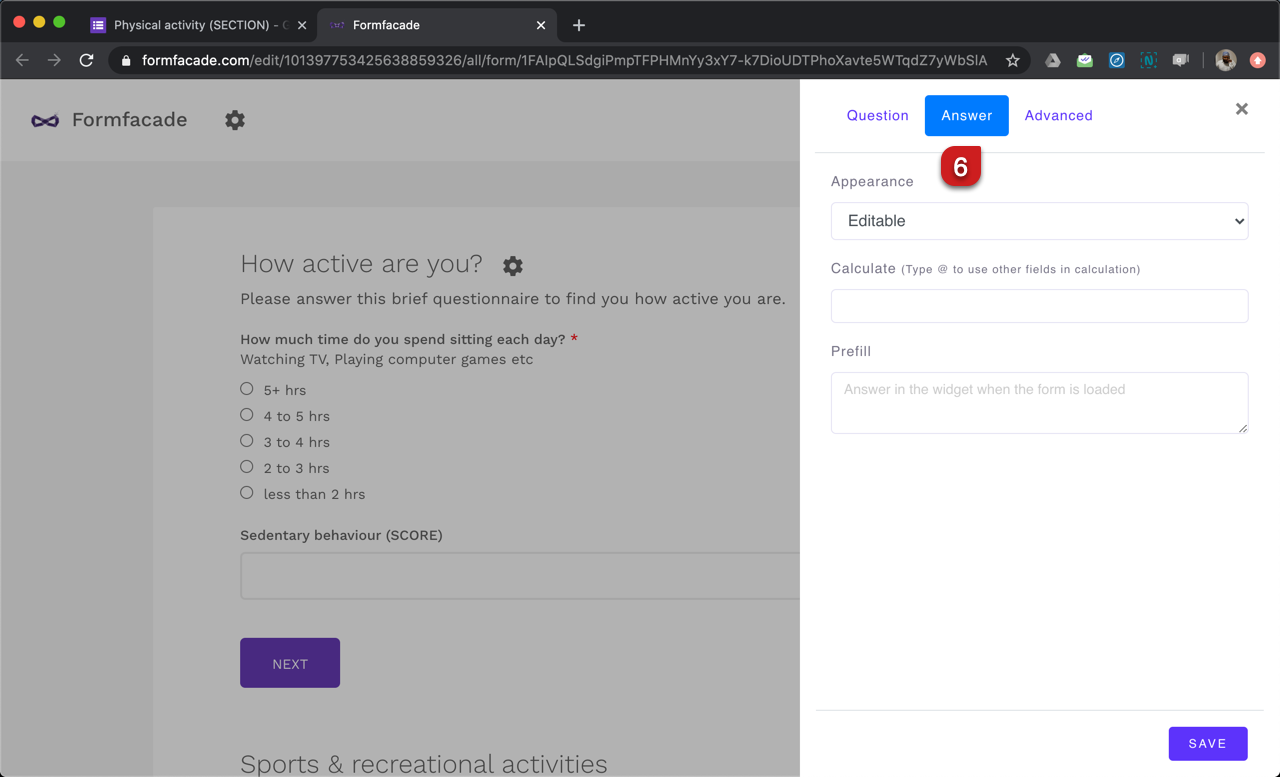Screen dimensions: 1280x777
Task: Open the Notion Web Clipper extension
Action: coord(1148,60)
